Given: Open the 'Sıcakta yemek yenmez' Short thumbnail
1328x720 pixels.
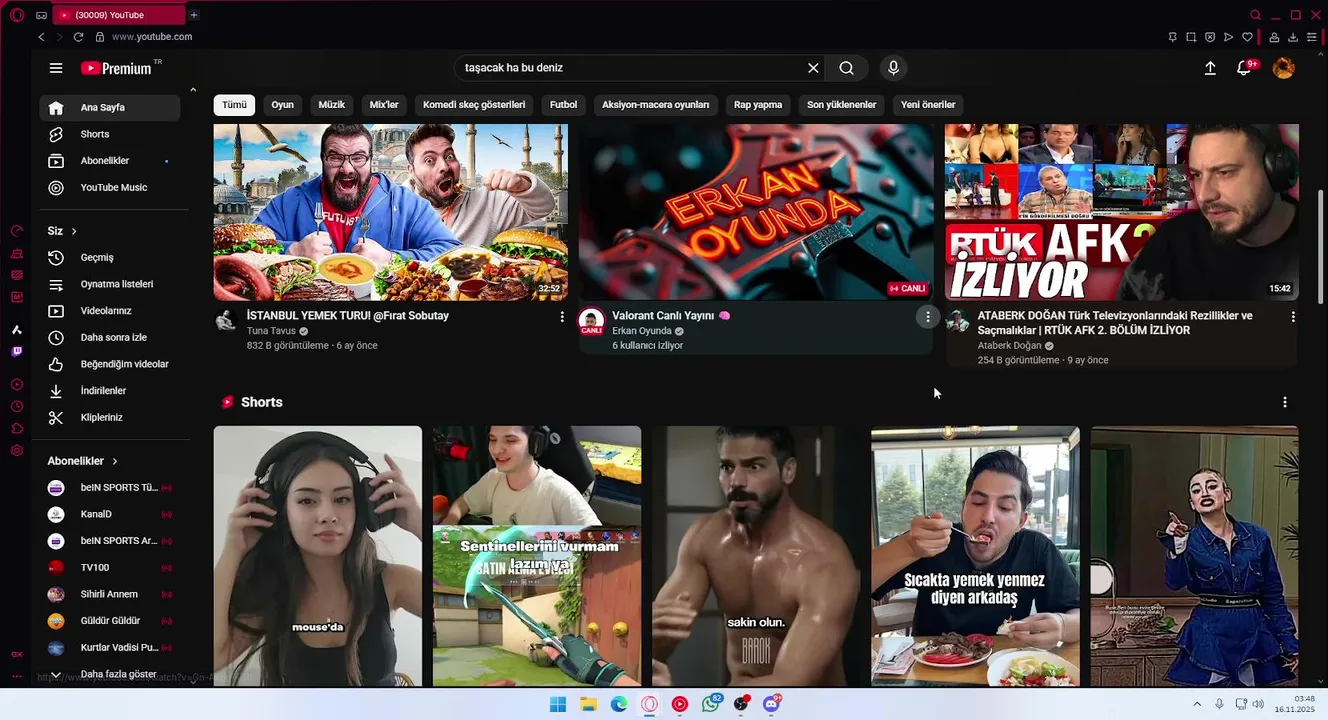Looking at the screenshot, I should (975, 556).
